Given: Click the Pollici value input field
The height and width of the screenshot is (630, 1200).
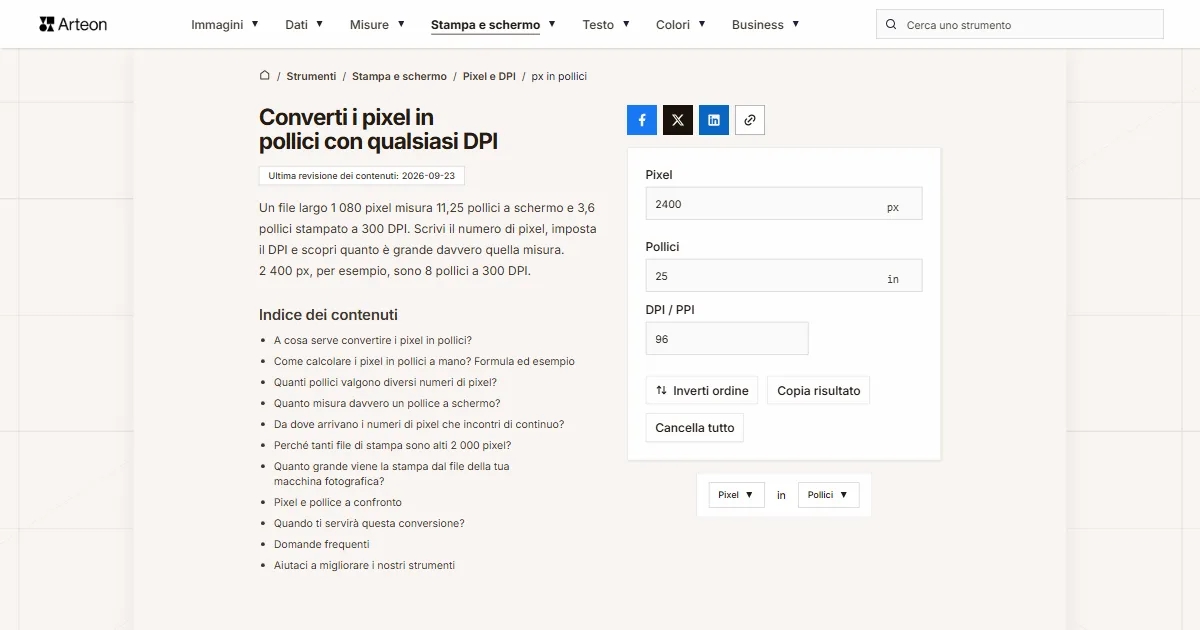Looking at the screenshot, I should coord(784,276).
